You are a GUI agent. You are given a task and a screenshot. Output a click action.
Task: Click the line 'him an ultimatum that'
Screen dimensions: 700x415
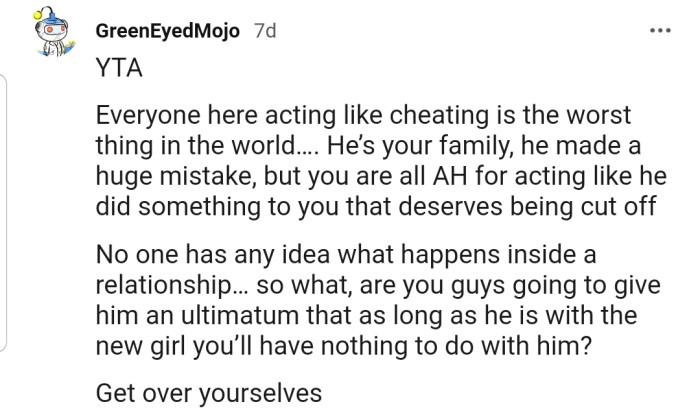366,315
